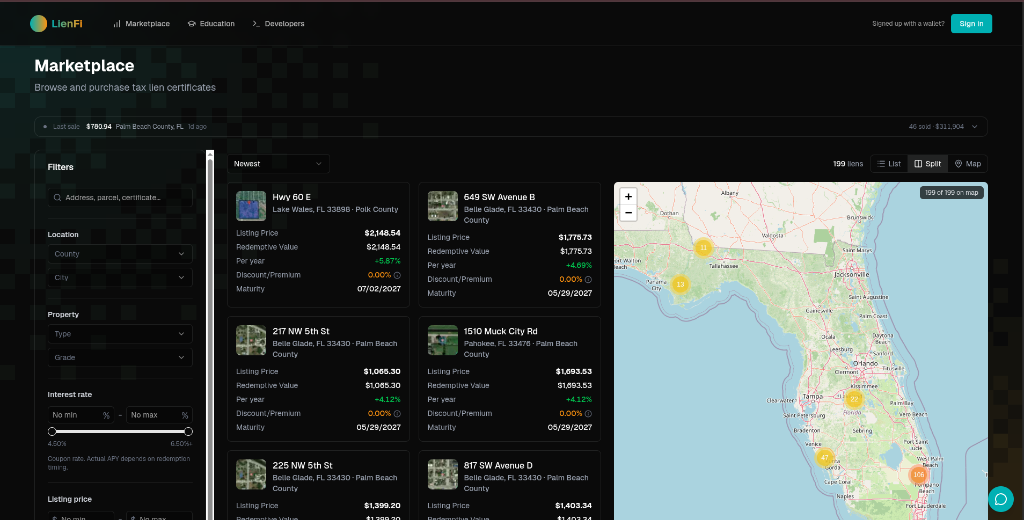Viewport: 1024px width, 520px height.
Task: Open 649 SW Avenue B listing title
Action: click(x=499, y=197)
